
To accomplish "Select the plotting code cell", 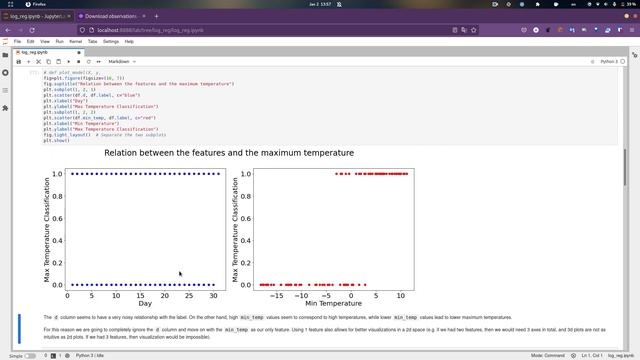I will pyautogui.click(x=330, y=106).
